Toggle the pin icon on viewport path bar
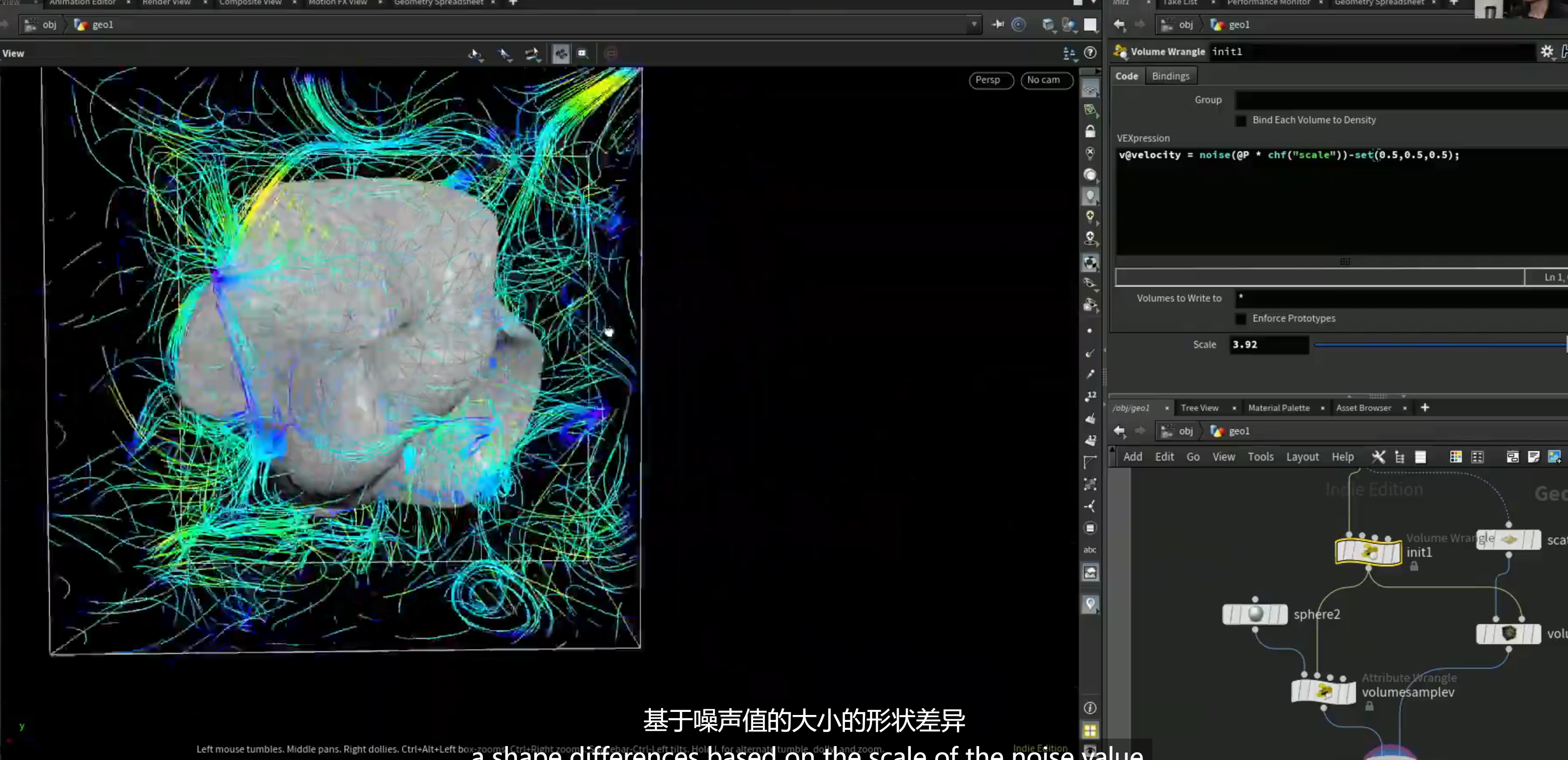 [998, 25]
